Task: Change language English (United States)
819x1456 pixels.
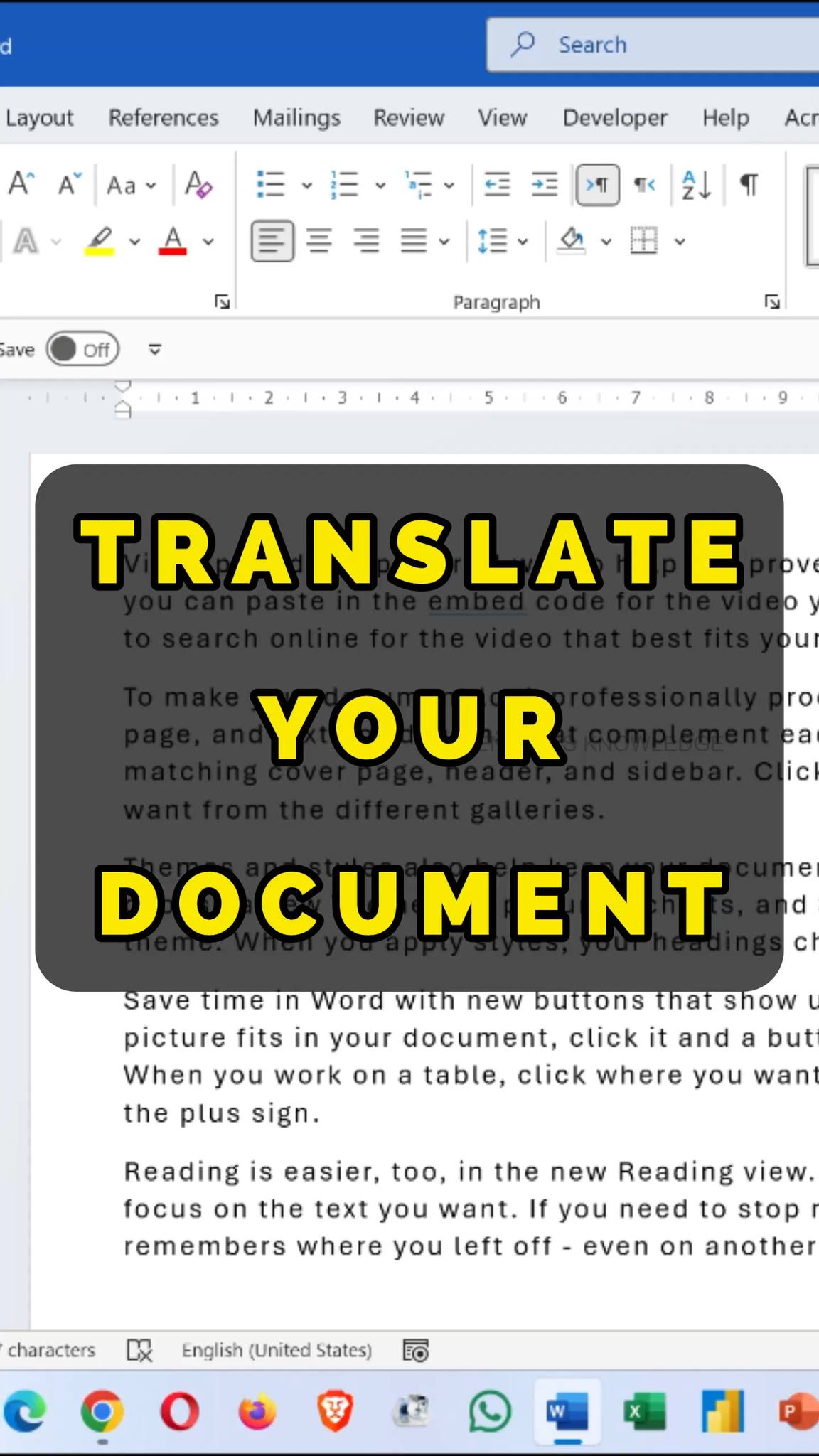Action: tap(277, 1350)
